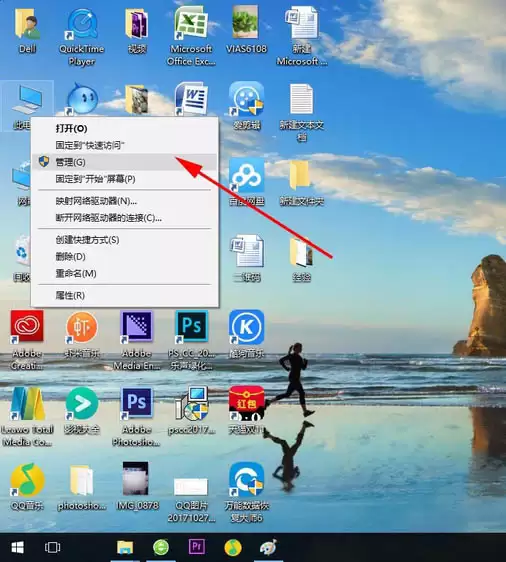Open the 新建文本文档 text file

click(x=301, y=99)
